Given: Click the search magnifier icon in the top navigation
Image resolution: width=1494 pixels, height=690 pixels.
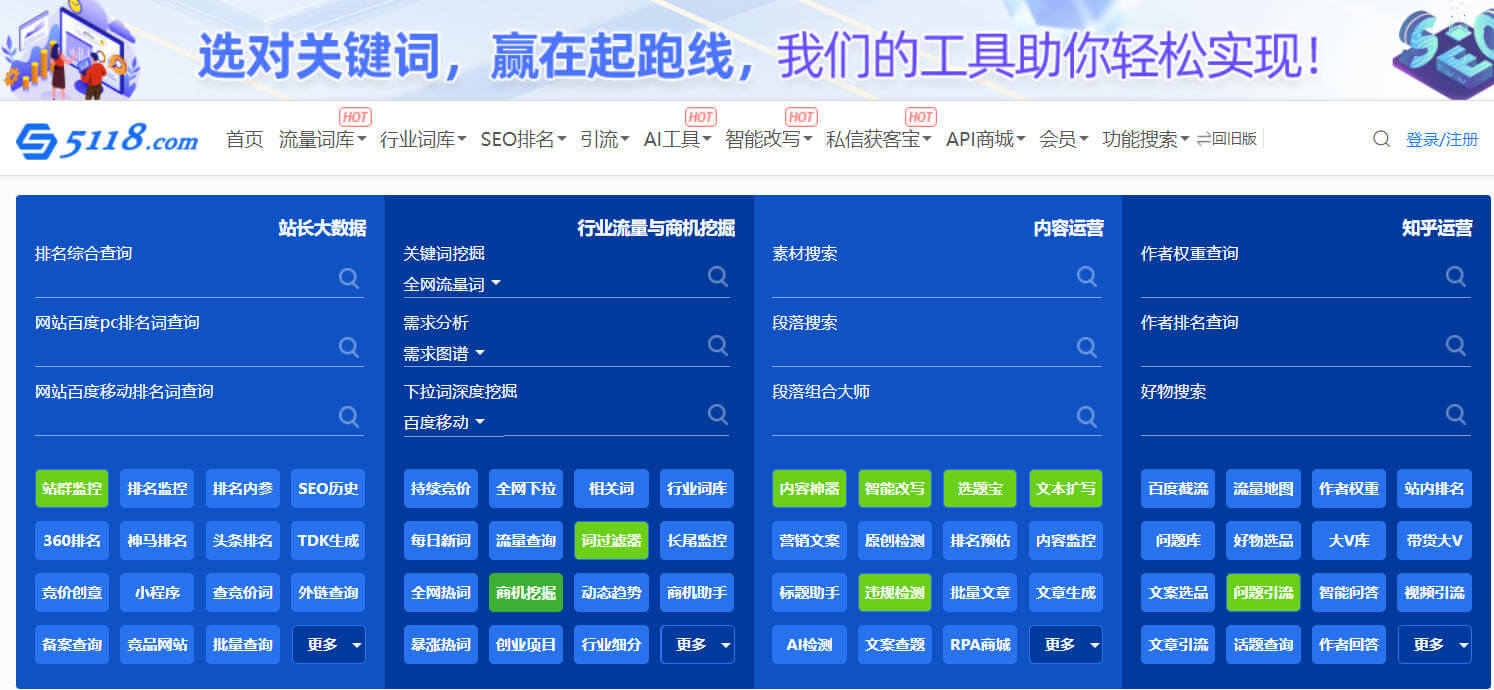Looking at the screenshot, I should click(x=1381, y=140).
